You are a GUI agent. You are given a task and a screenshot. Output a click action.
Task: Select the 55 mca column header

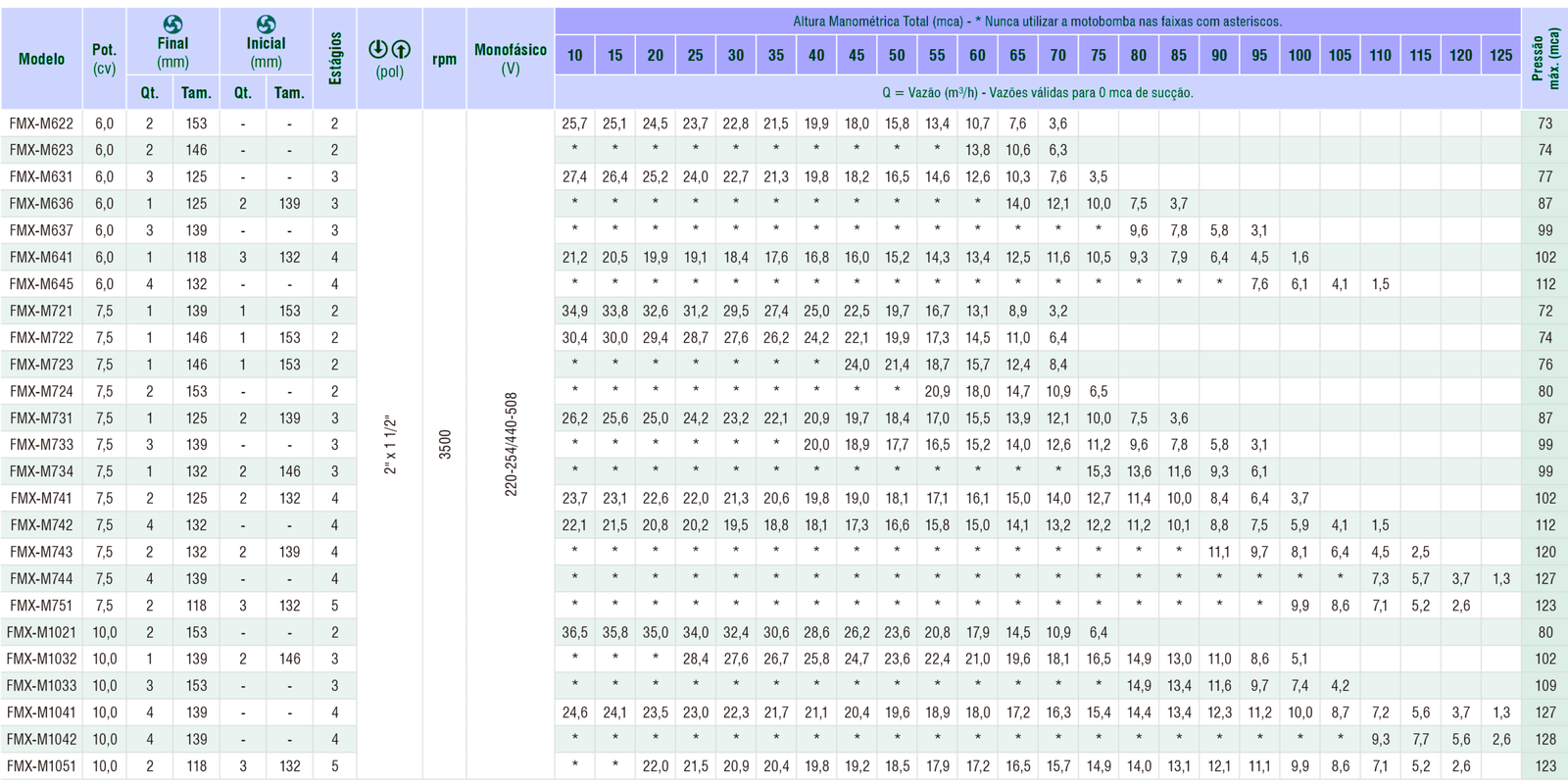click(x=937, y=55)
